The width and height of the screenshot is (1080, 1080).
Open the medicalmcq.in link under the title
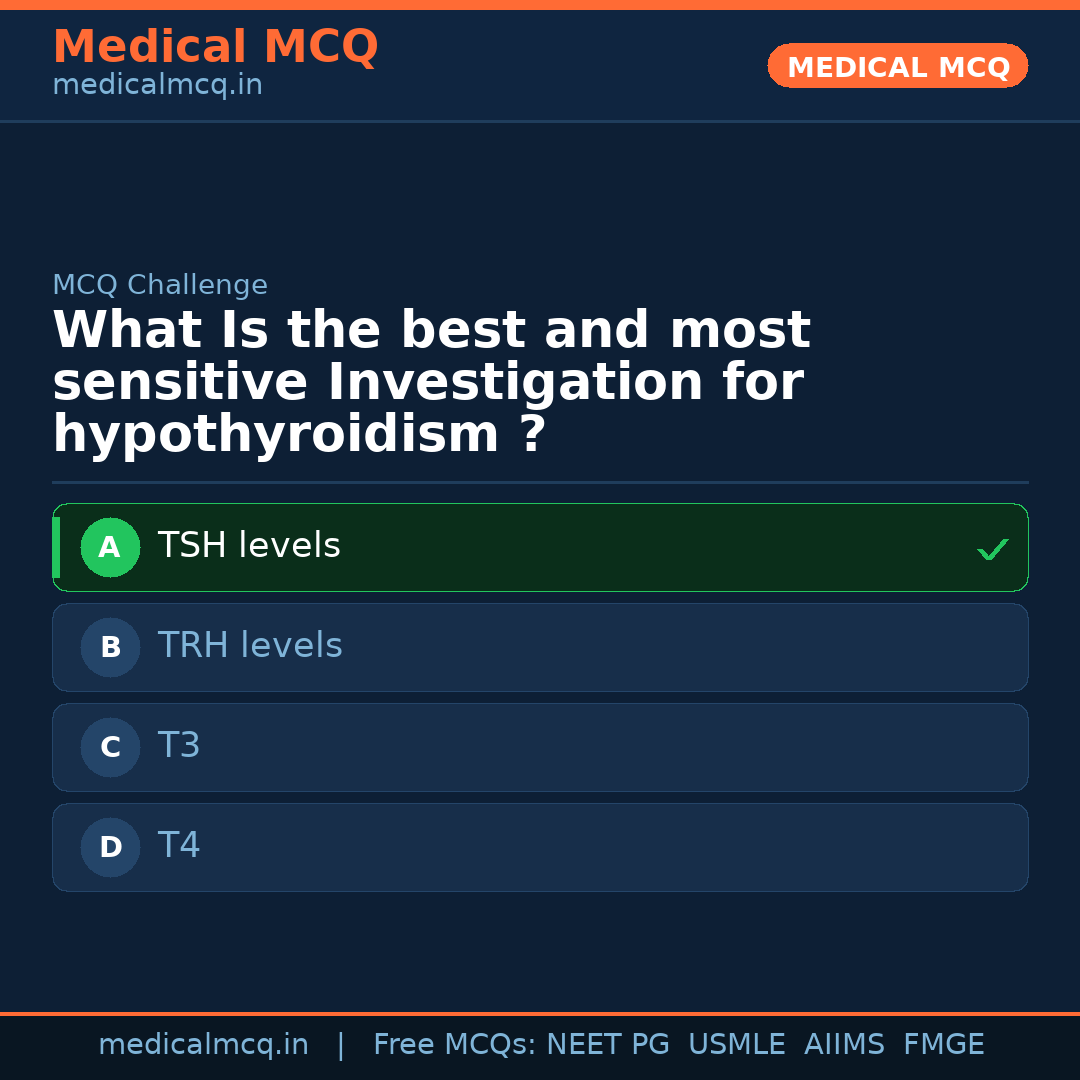157,85
